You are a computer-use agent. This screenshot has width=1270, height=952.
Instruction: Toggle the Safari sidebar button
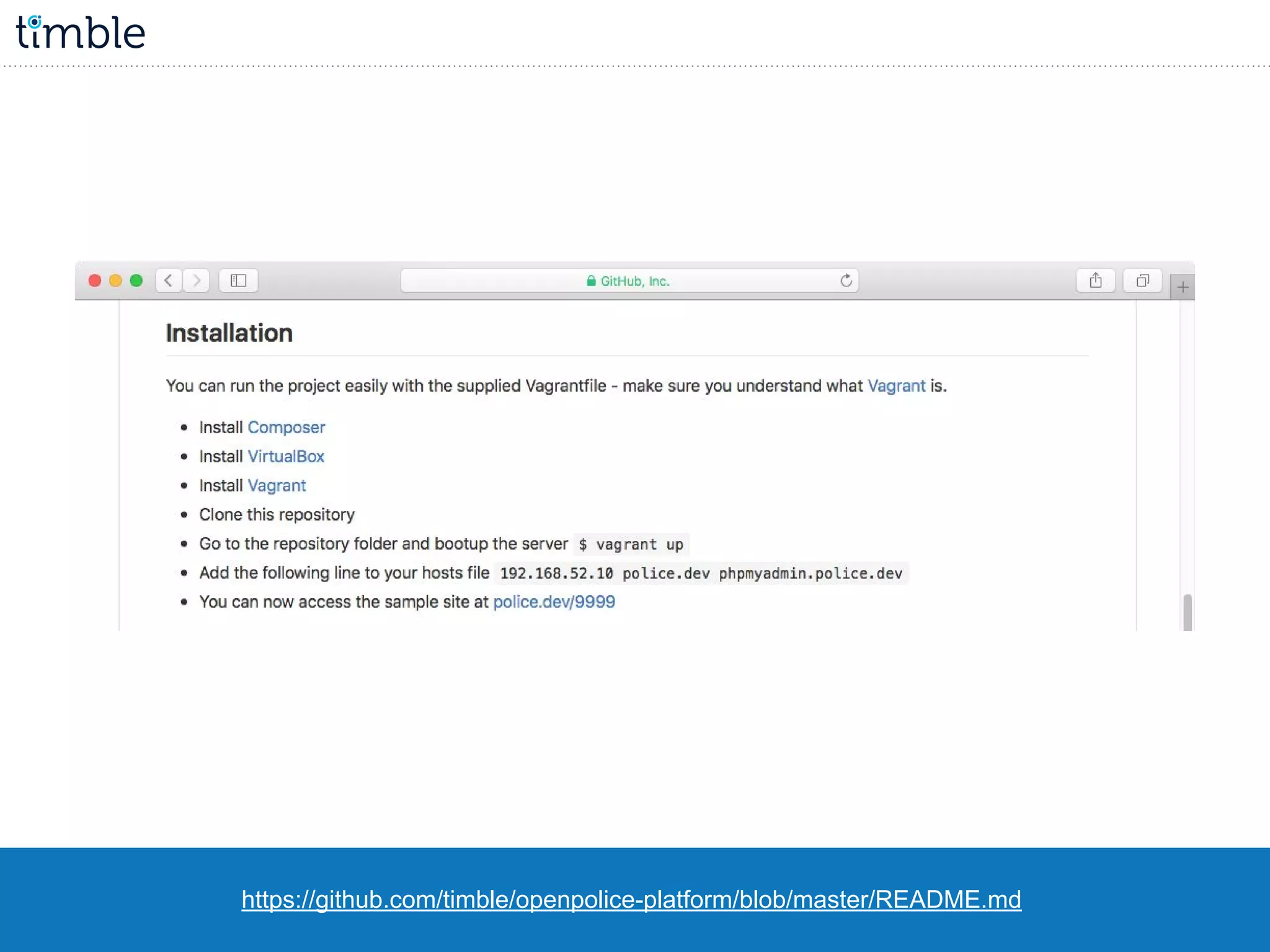(238, 281)
